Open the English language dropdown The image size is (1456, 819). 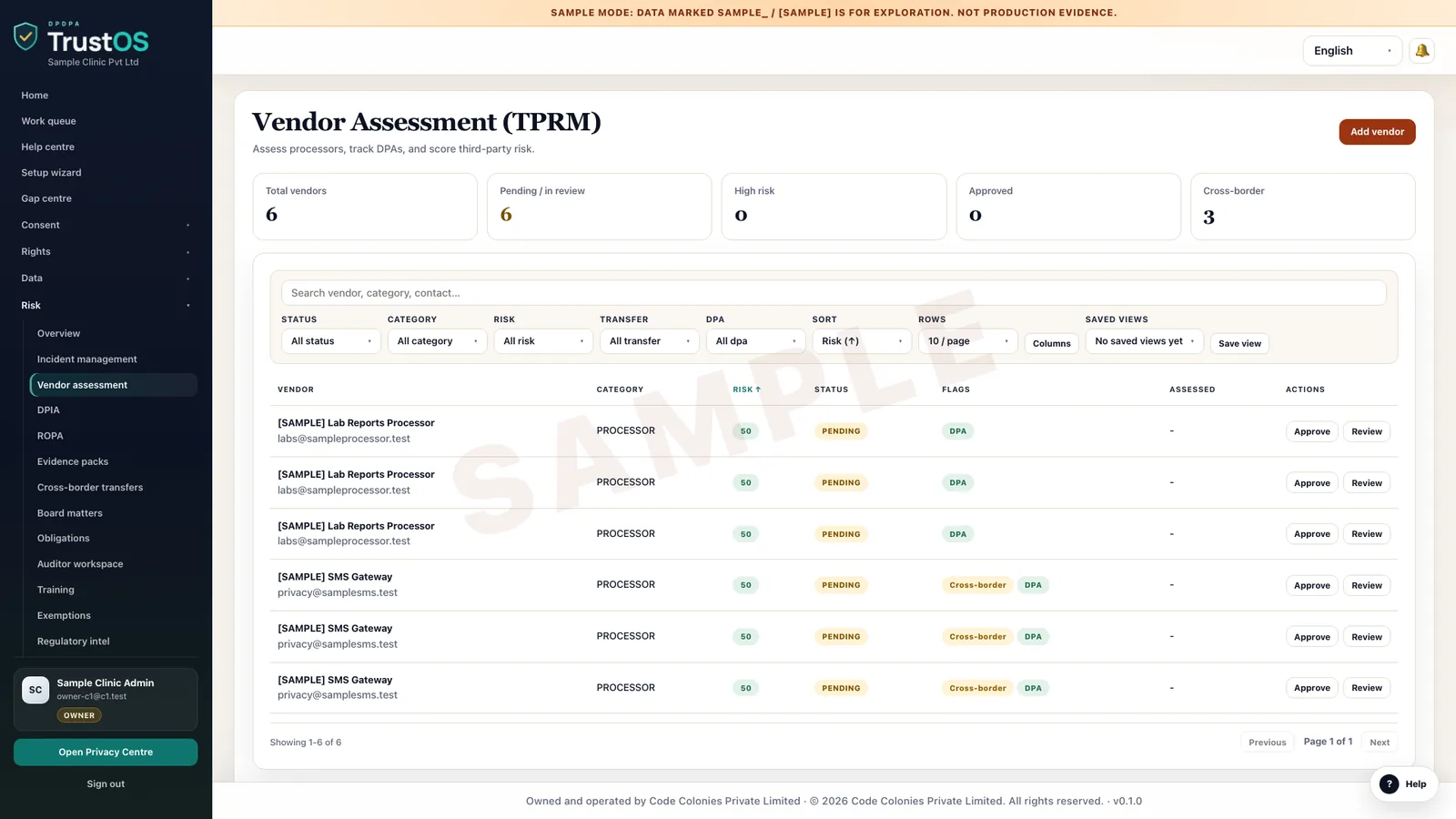(1352, 51)
